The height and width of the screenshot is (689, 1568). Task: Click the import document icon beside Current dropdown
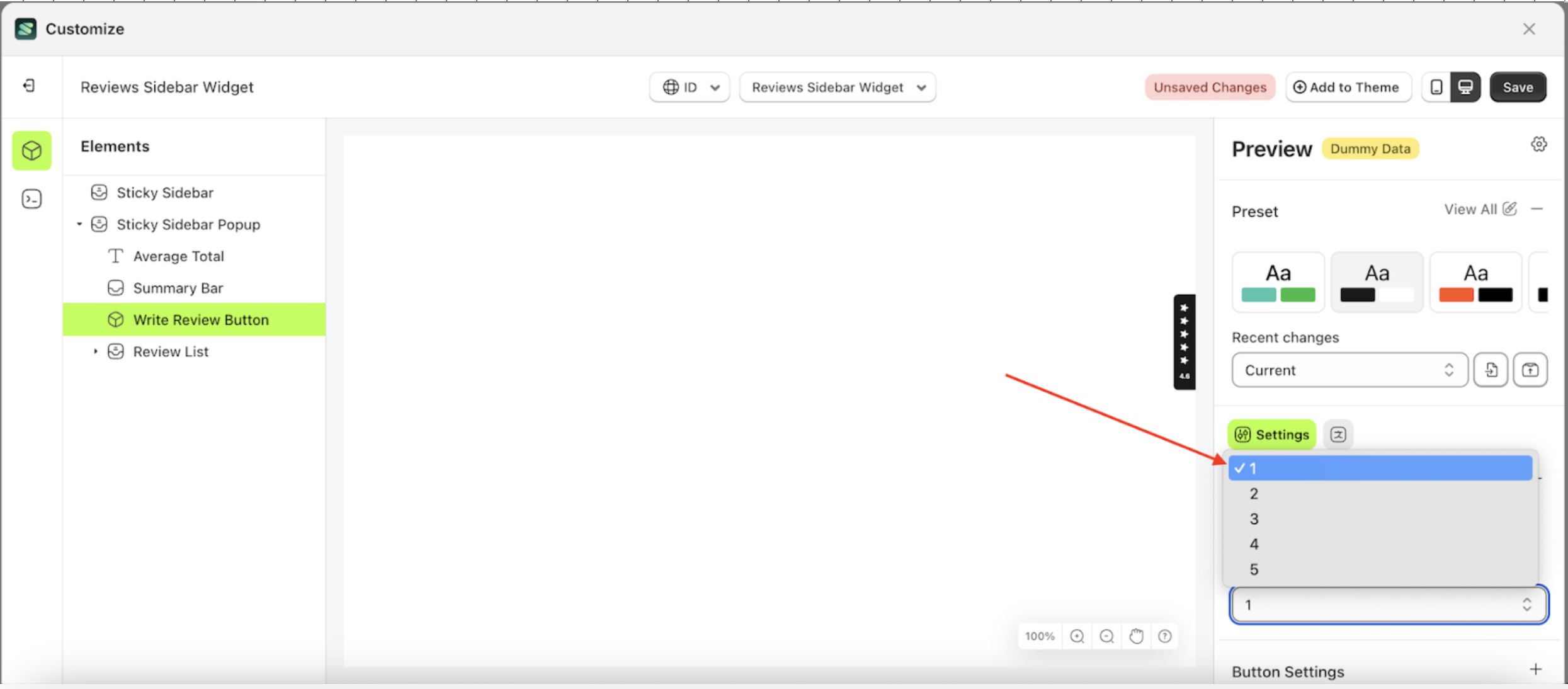[x=1491, y=370]
